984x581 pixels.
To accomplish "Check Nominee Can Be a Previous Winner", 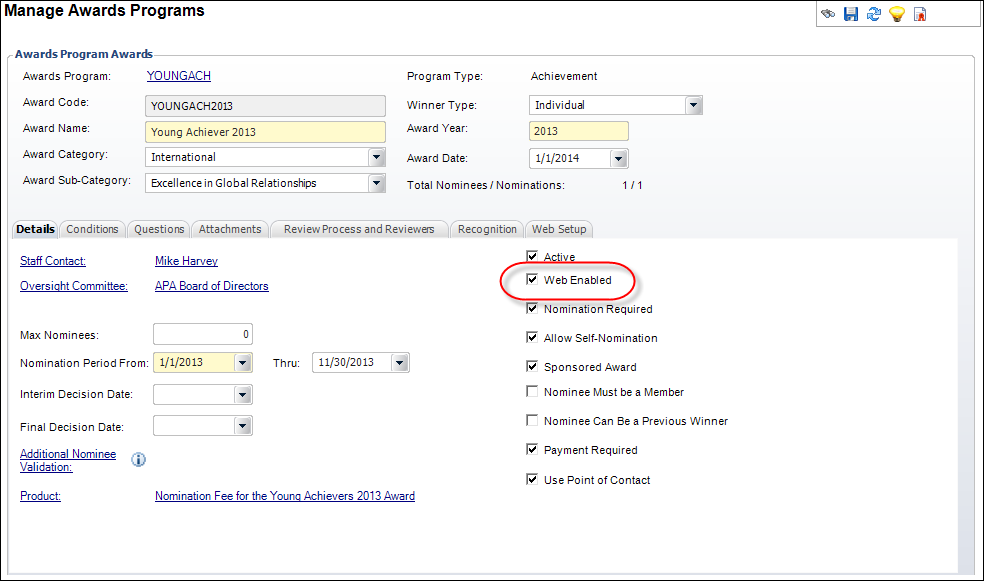I will point(532,420).
